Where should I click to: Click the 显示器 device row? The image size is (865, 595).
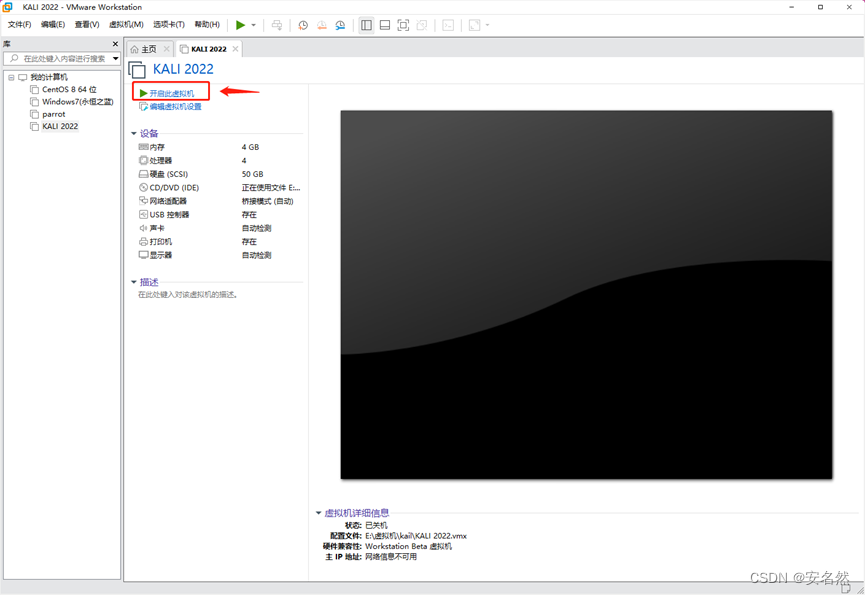click(x=220, y=255)
